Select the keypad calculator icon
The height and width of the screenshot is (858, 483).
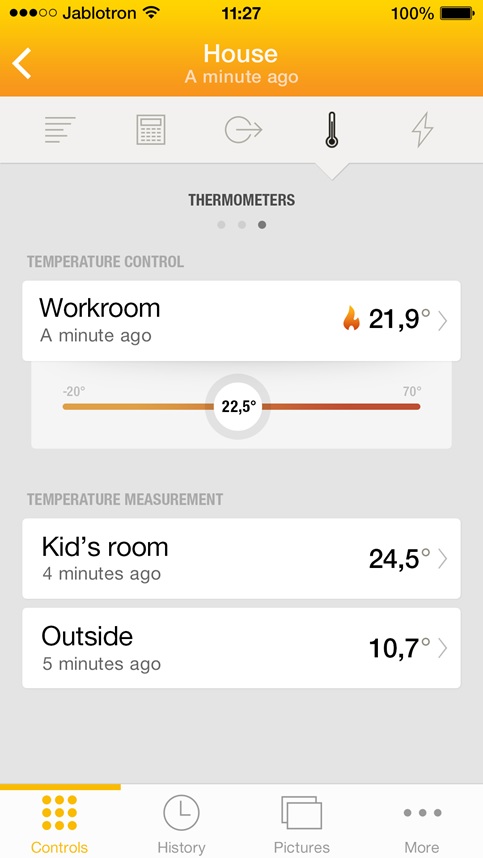coord(151,130)
